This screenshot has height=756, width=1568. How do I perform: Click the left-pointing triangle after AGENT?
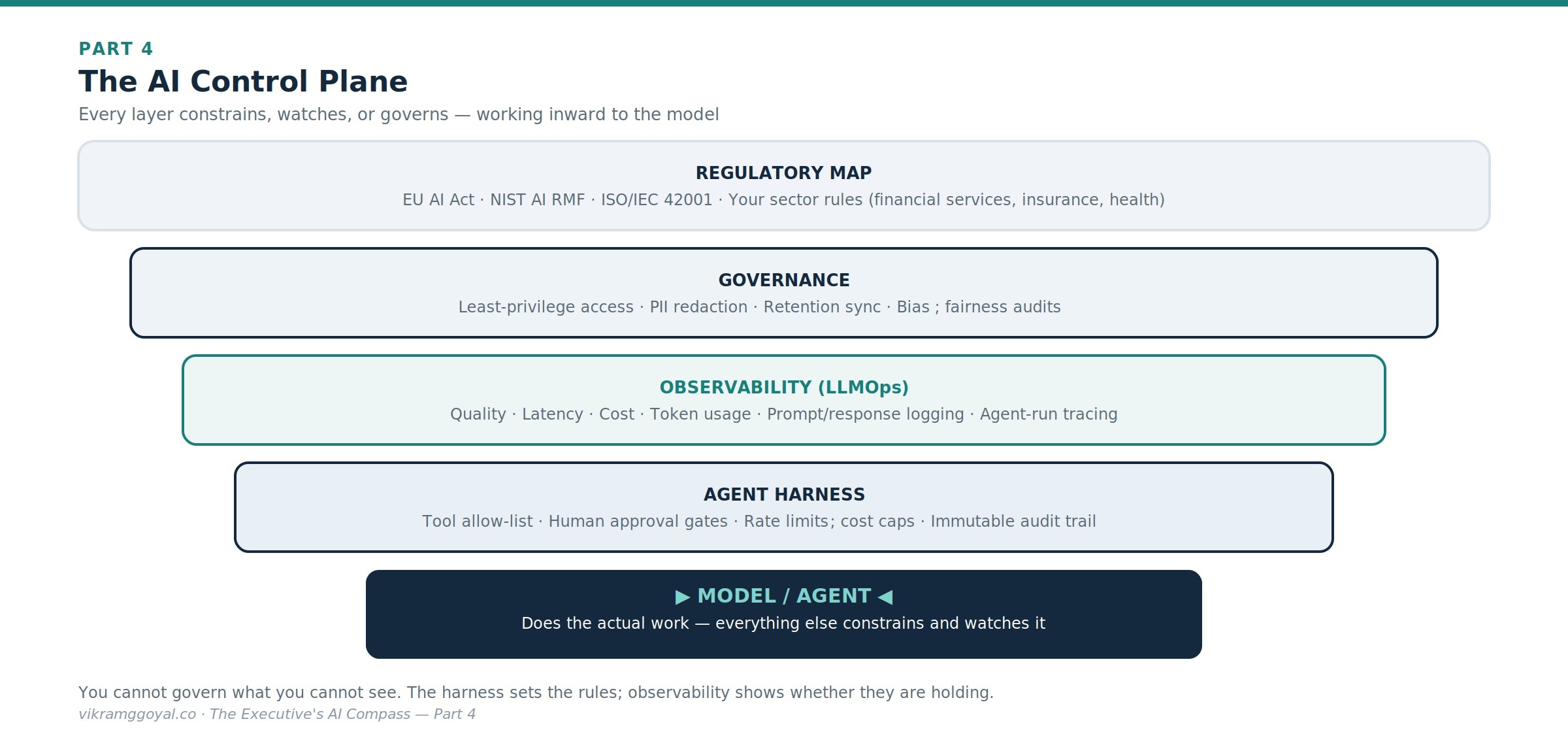[x=885, y=597]
